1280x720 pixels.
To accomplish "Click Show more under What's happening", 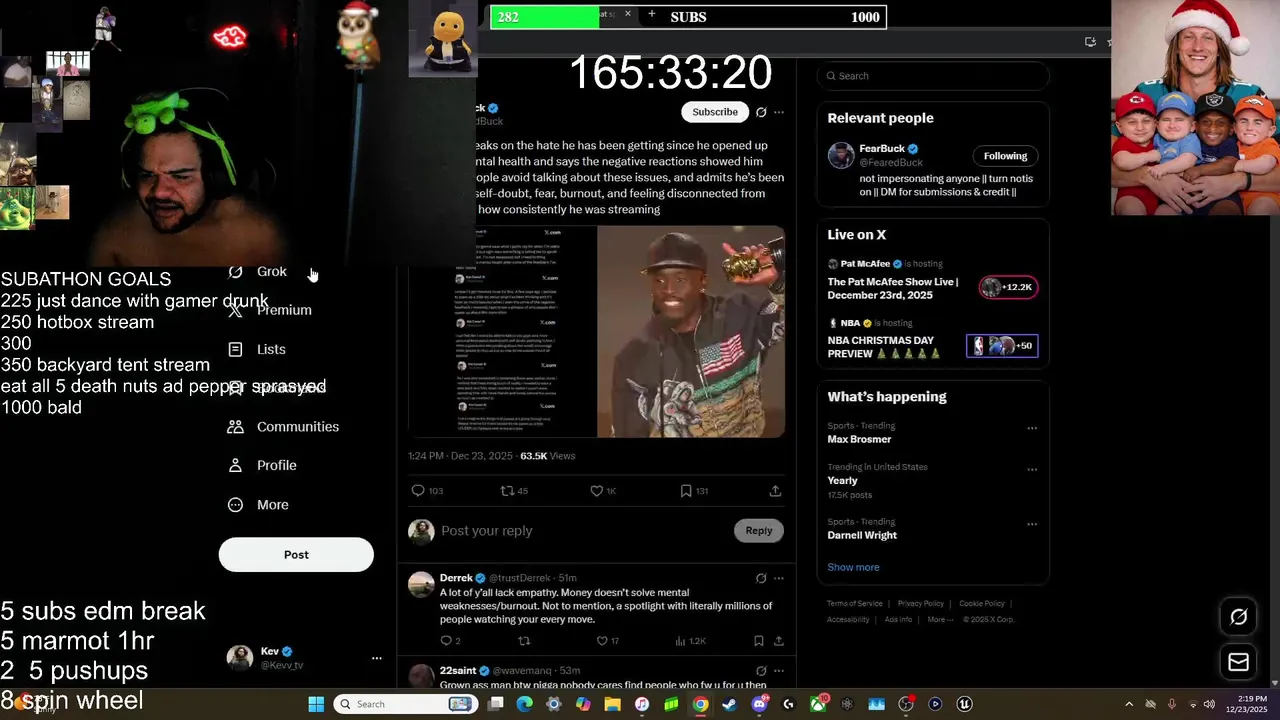I will (x=853, y=567).
